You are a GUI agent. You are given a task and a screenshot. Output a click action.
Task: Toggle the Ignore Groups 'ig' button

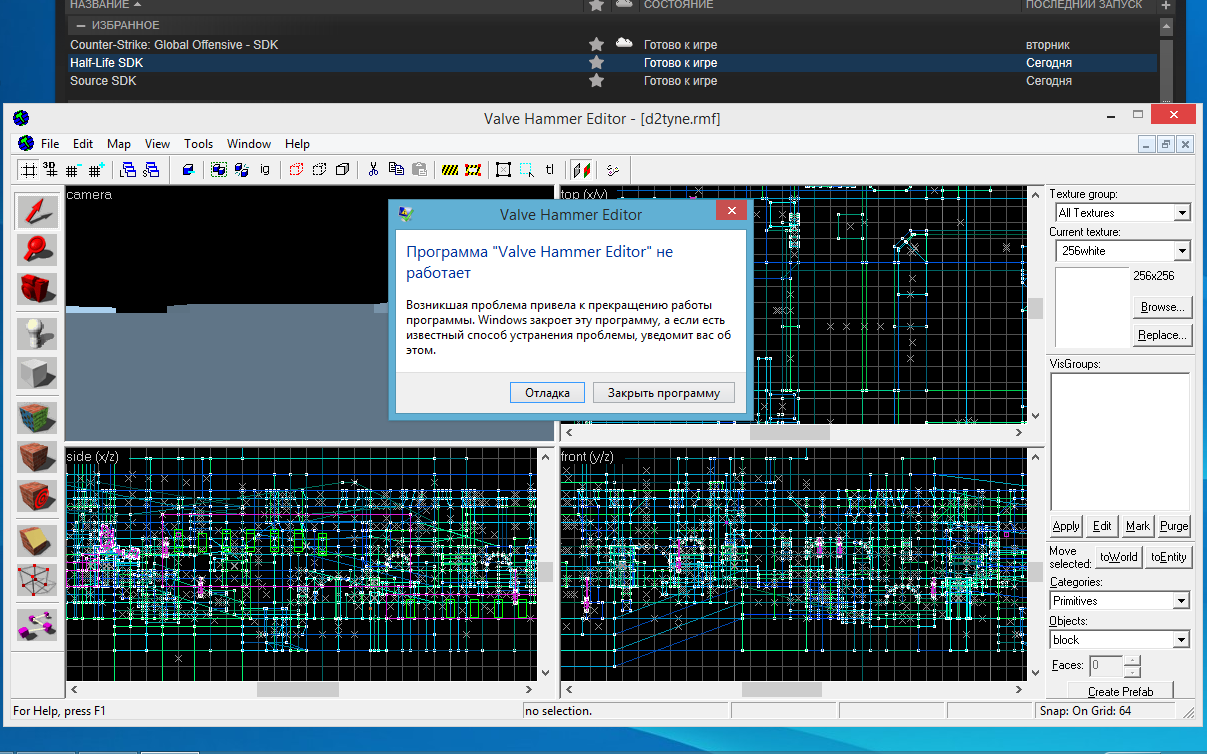(265, 169)
